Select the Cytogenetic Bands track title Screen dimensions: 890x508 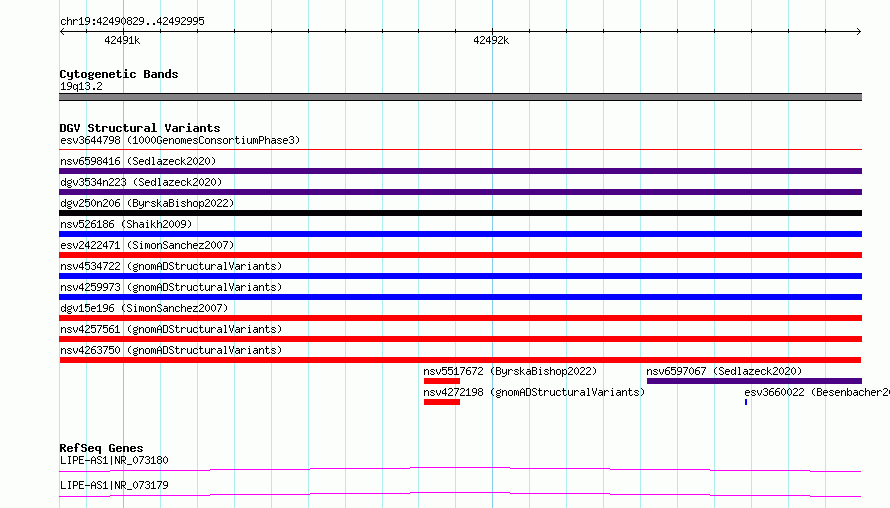click(x=119, y=74)
